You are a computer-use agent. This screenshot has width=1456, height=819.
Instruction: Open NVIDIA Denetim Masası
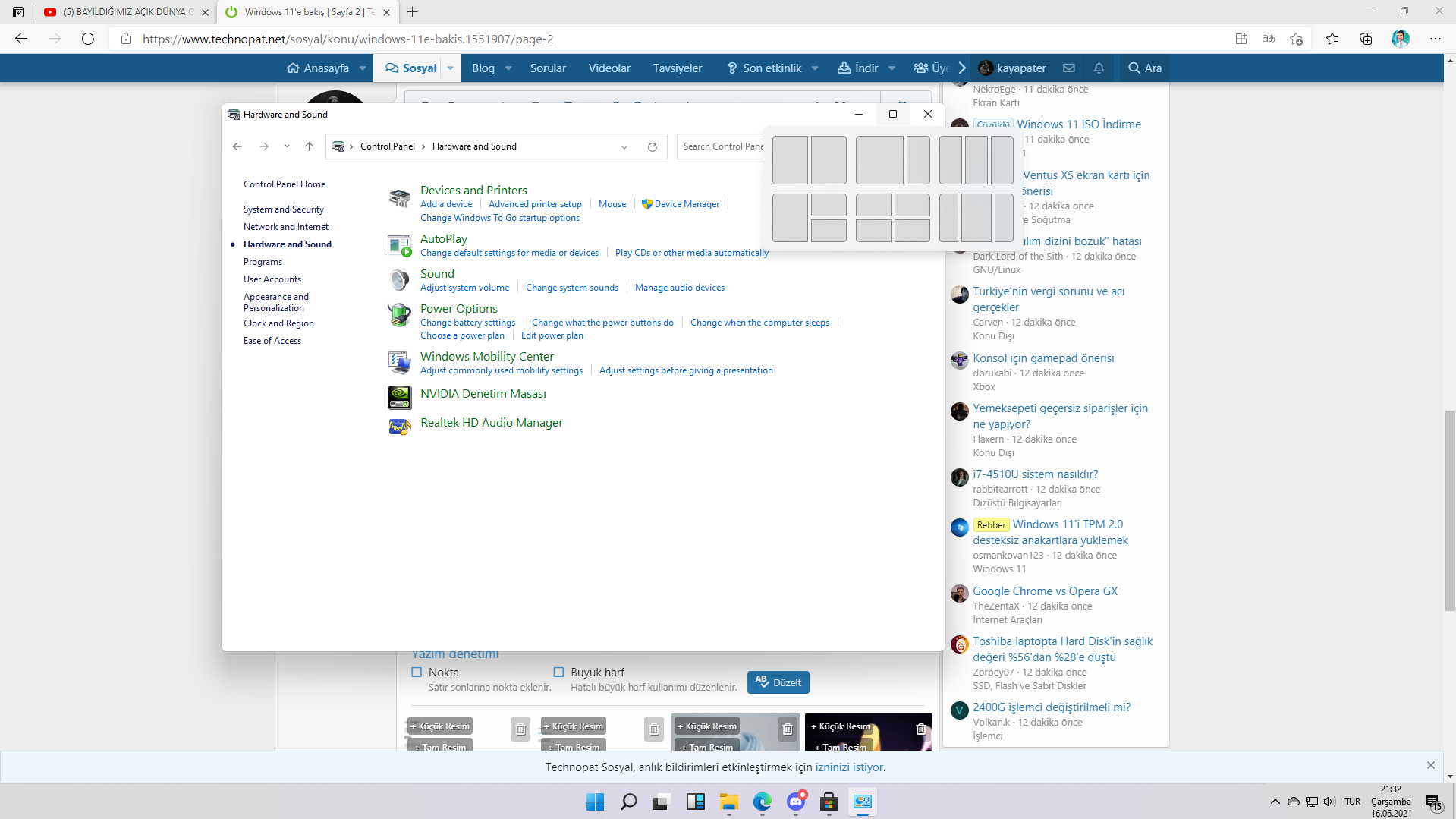pos(483,393)
